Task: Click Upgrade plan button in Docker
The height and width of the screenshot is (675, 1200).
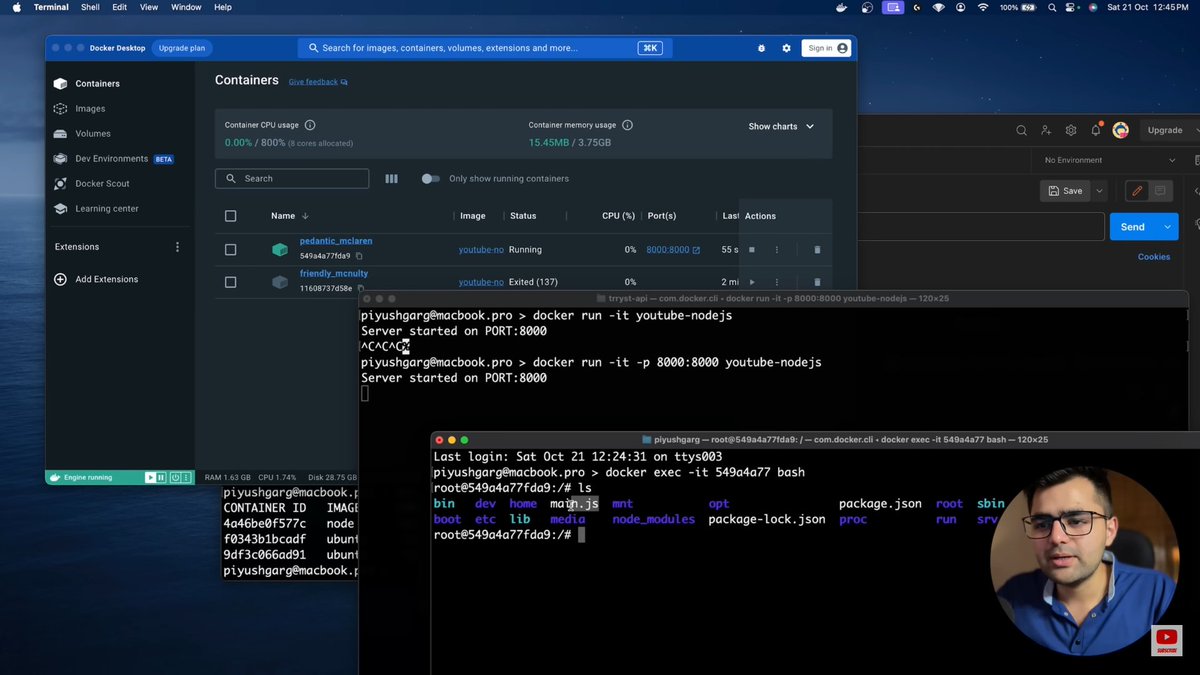Action: (182, 48)
